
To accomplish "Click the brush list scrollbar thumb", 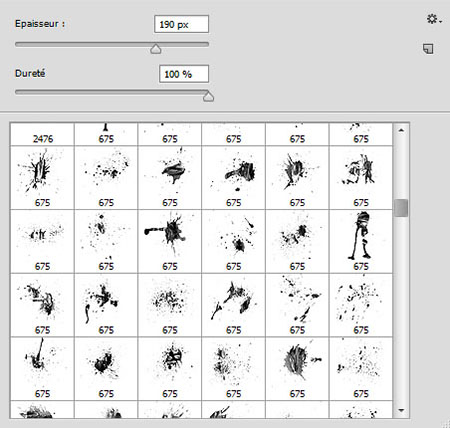I will click(401, 208).
